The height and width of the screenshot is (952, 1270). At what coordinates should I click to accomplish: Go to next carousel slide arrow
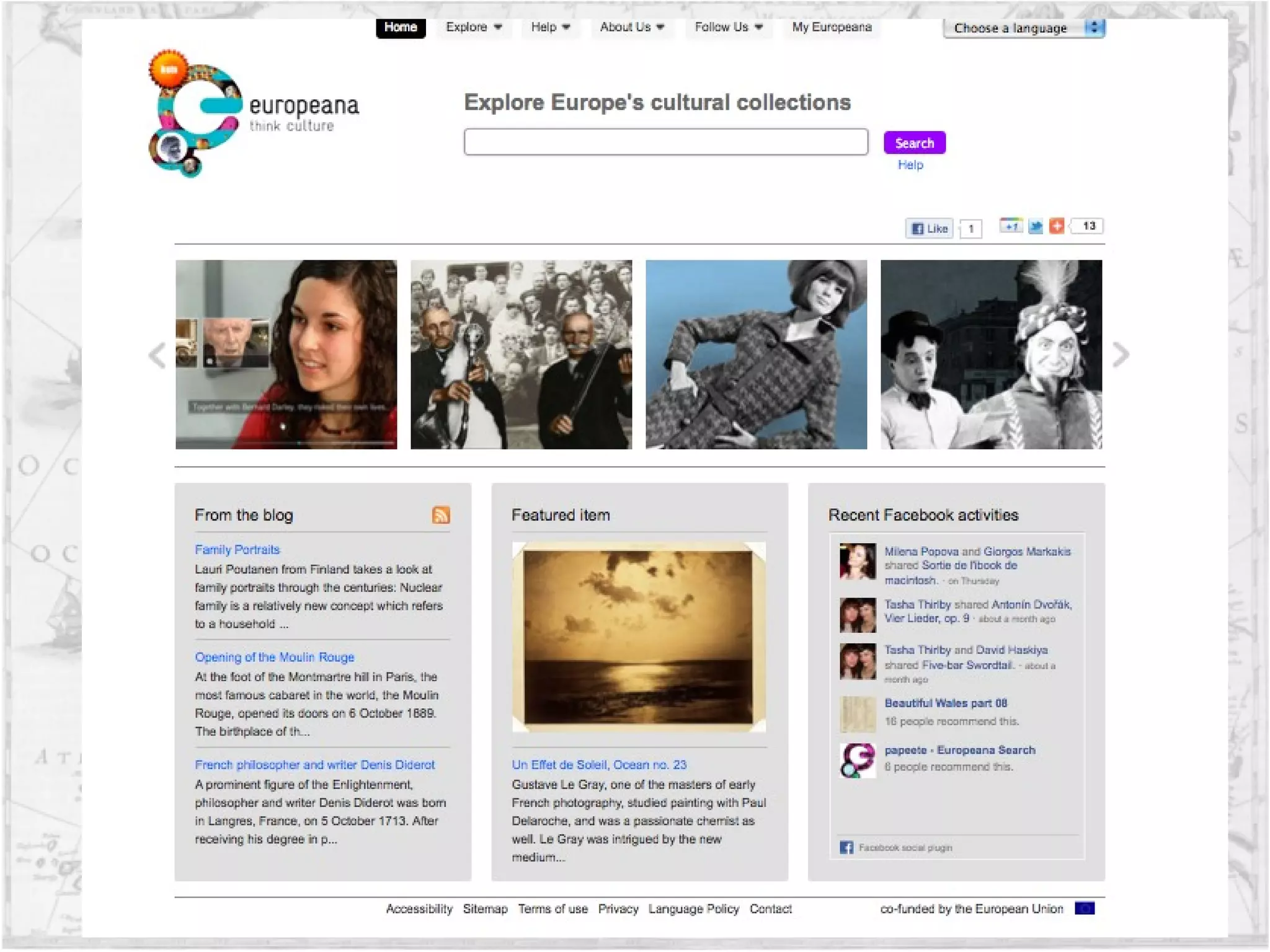coord(1121,355)
